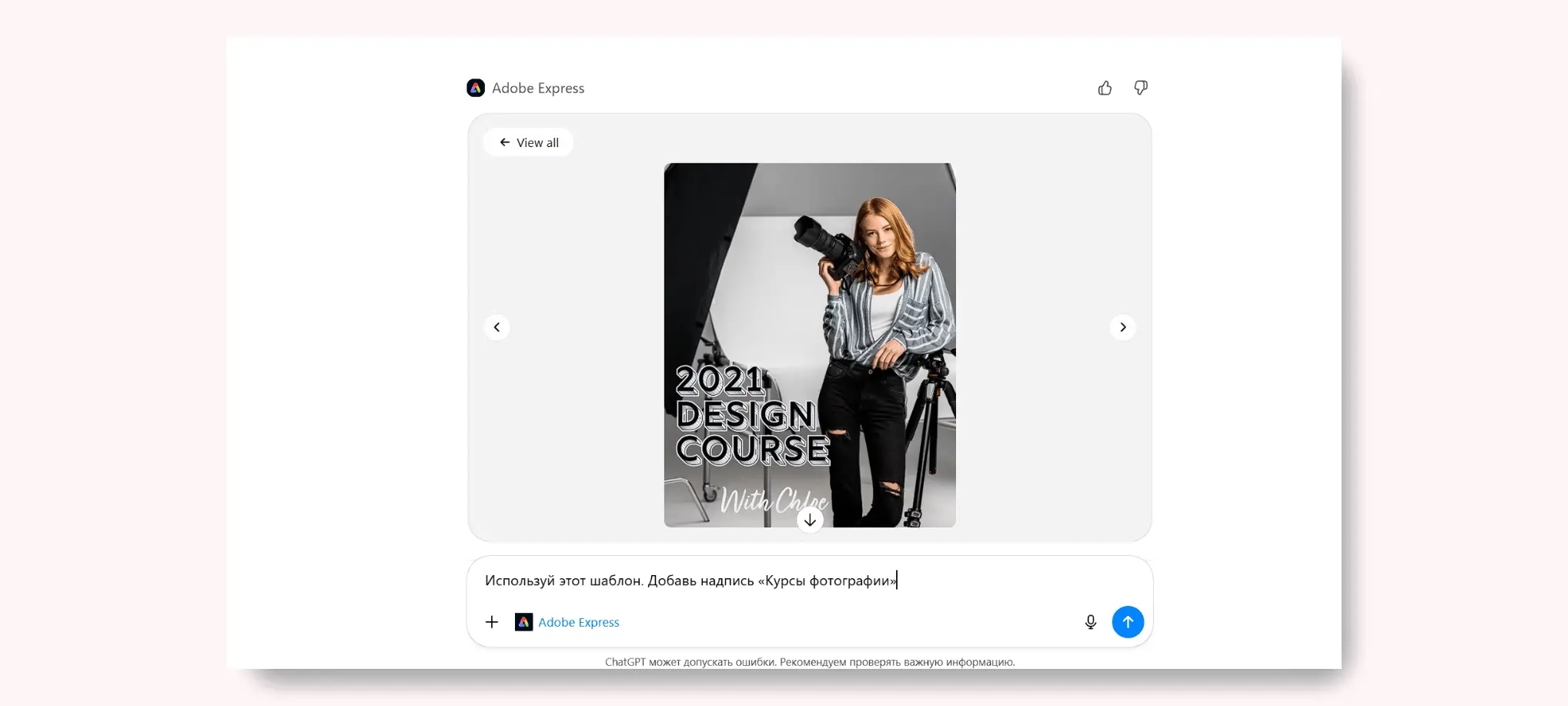Viewport: 1568px width, 706px height.
Task: Click the plus attachment icon
Action: click(492, 622)
